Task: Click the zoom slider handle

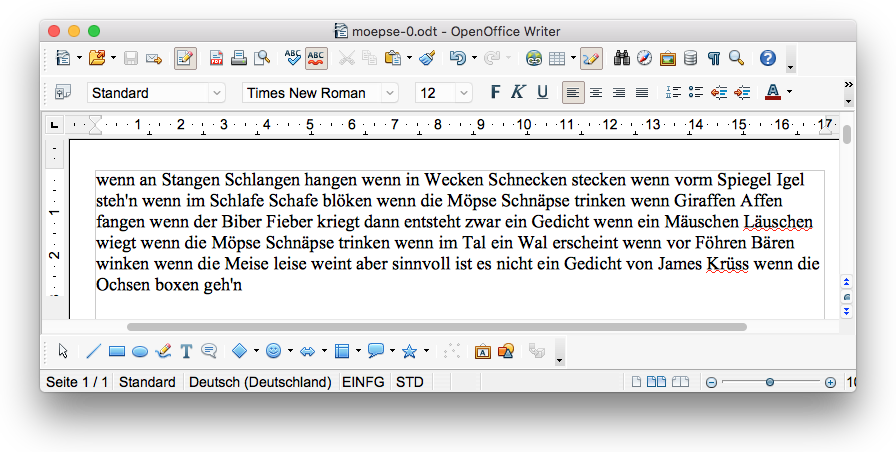Action: (770, 382)
